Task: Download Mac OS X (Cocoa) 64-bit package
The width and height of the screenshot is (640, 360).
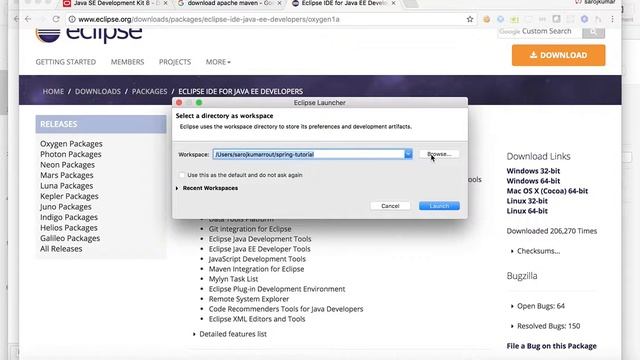Action: tap(547, 191)
